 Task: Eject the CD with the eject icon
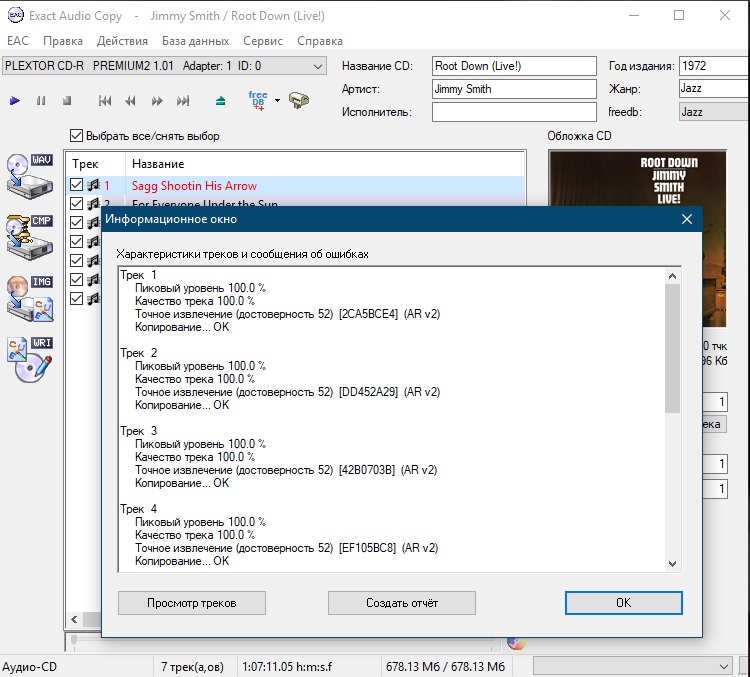point(221,100)
